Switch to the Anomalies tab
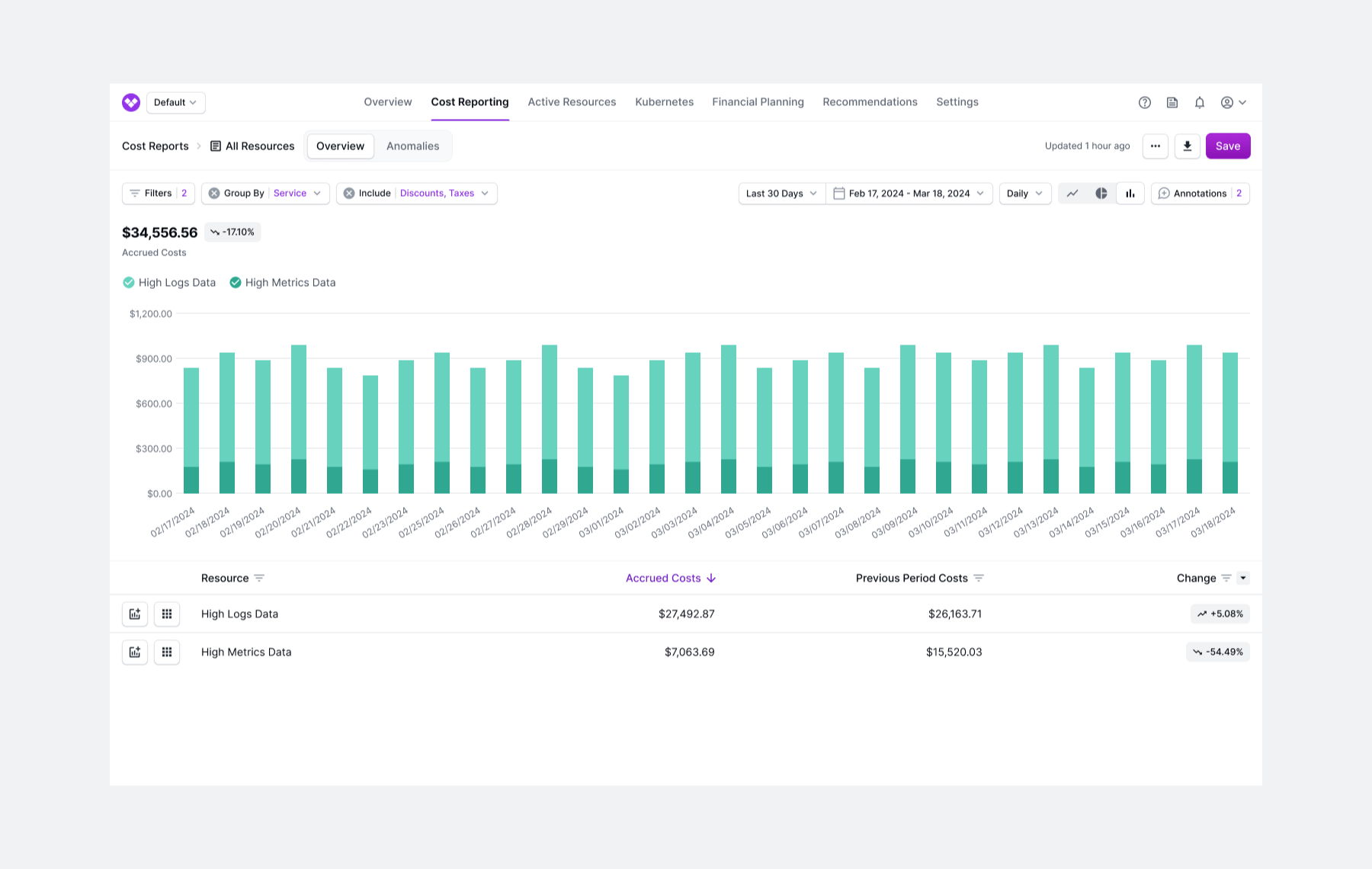 point(412,146)
